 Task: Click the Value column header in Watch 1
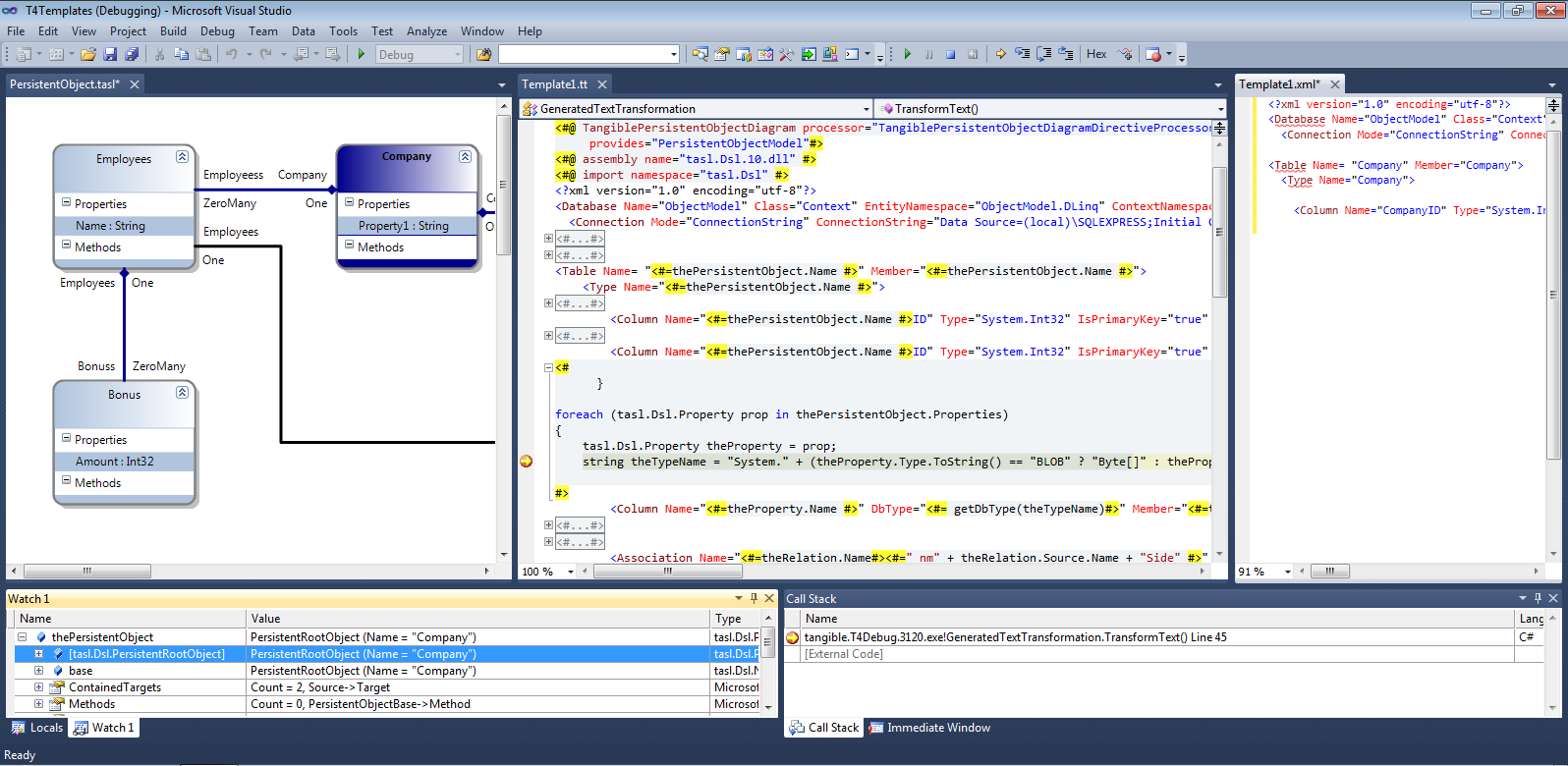(x=478, y=619)
